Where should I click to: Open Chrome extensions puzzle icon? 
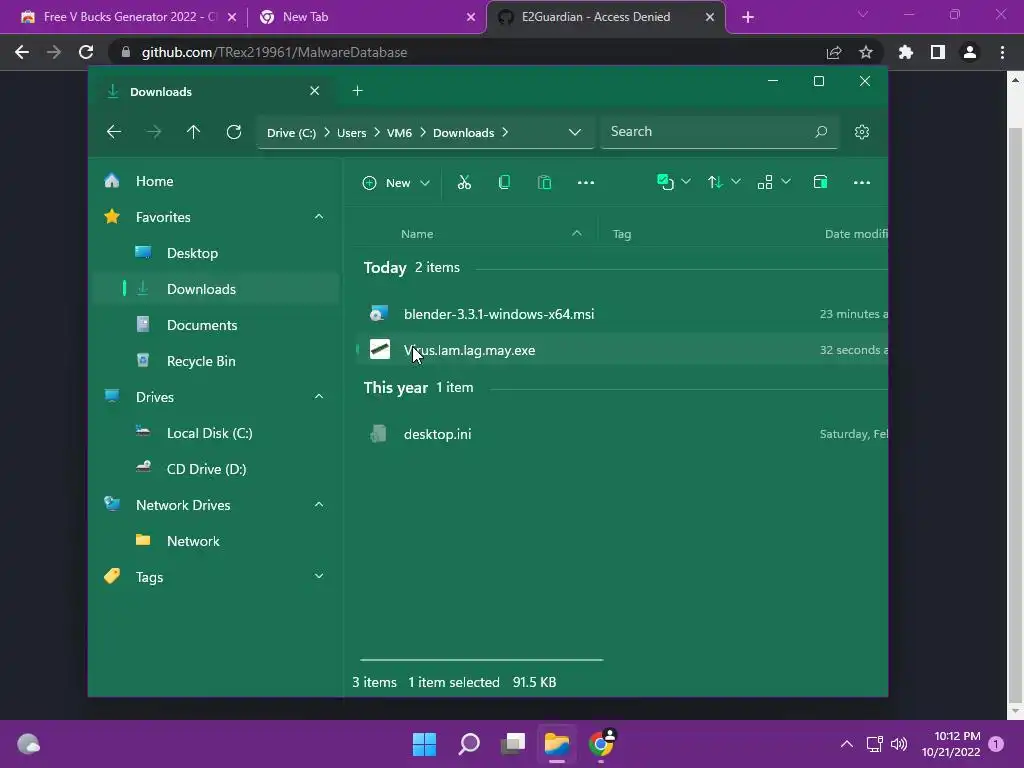[x=905, y=52]
